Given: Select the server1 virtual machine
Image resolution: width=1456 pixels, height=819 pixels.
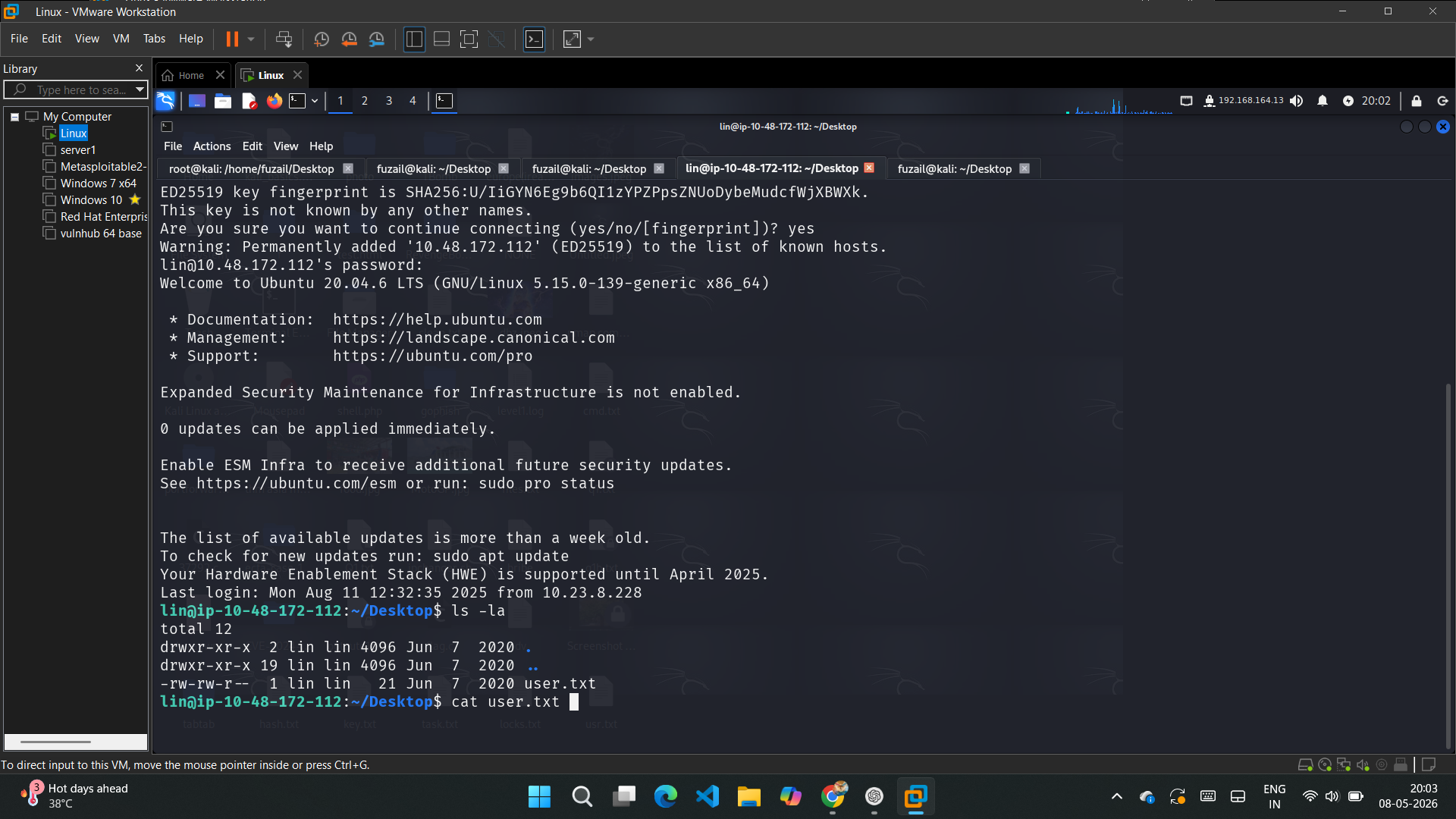Looking at the screenshot, I should click(x=78, y=150).
